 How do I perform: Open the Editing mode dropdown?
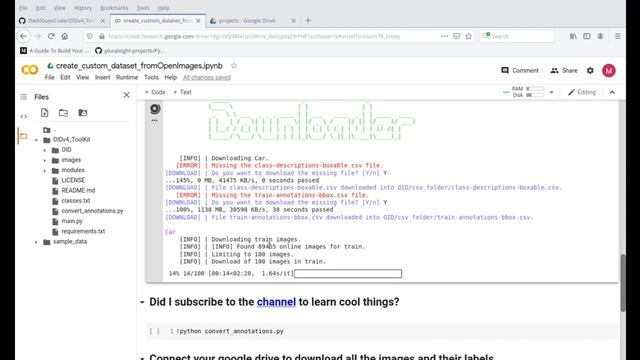[x=582, y=92]
